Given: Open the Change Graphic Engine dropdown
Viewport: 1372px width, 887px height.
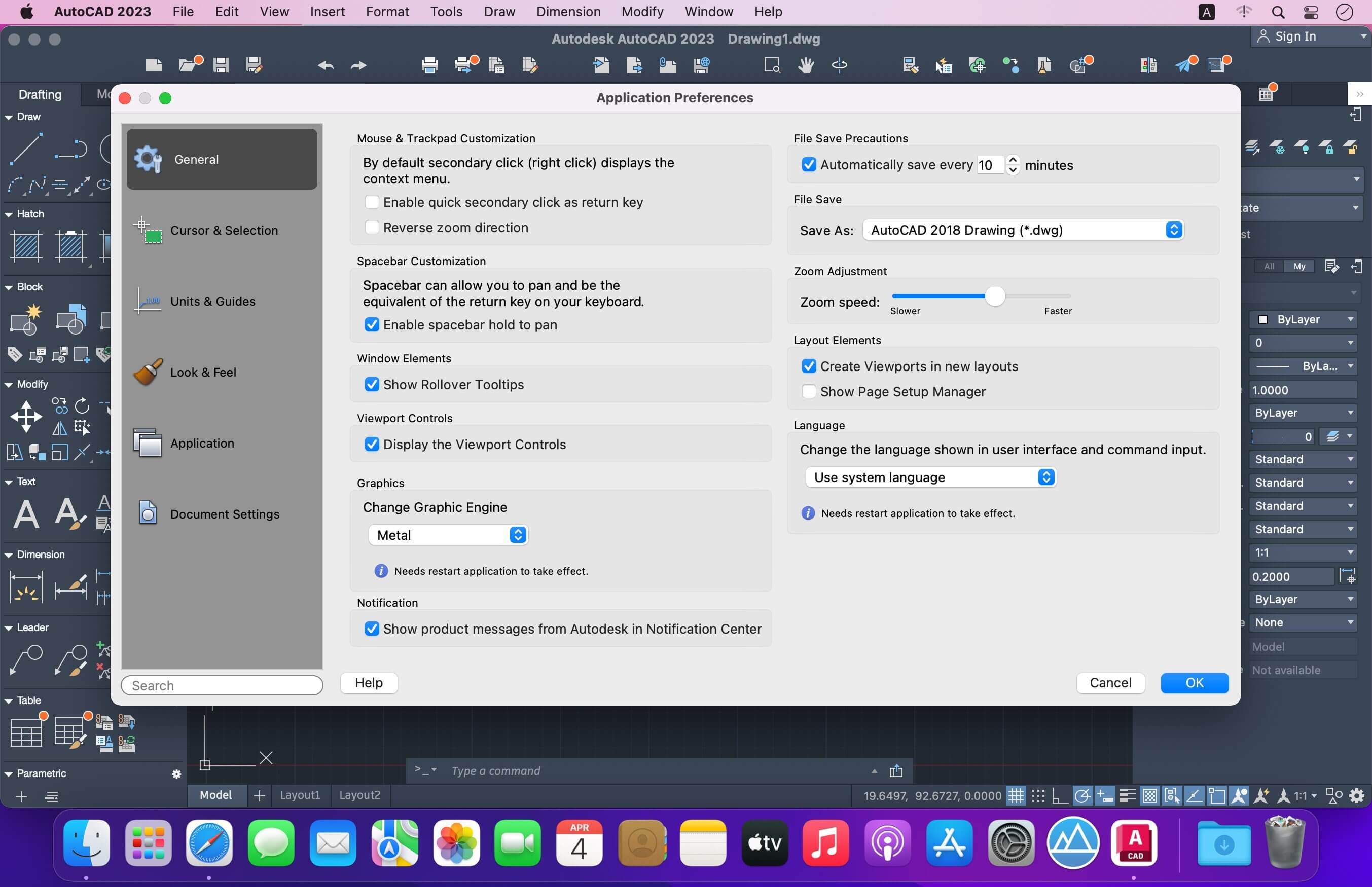Looking at the screenshot, I should (x=449, y=534).
